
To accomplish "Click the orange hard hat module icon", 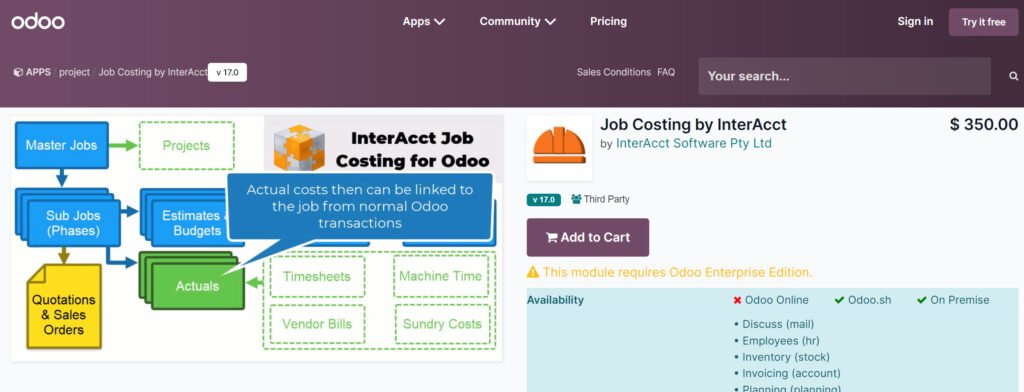I will tap(559, 148).
